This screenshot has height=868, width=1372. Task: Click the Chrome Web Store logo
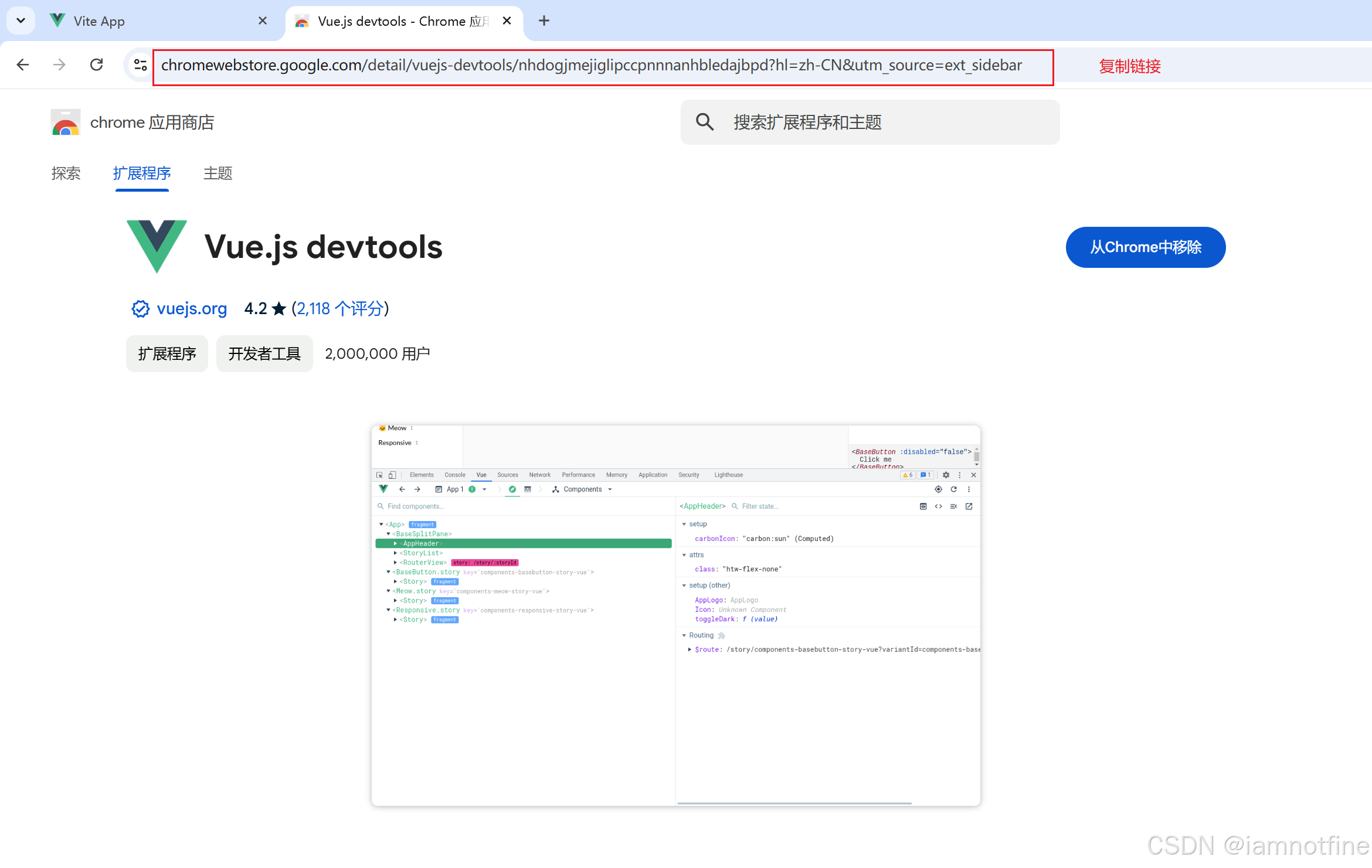[64, 122]
